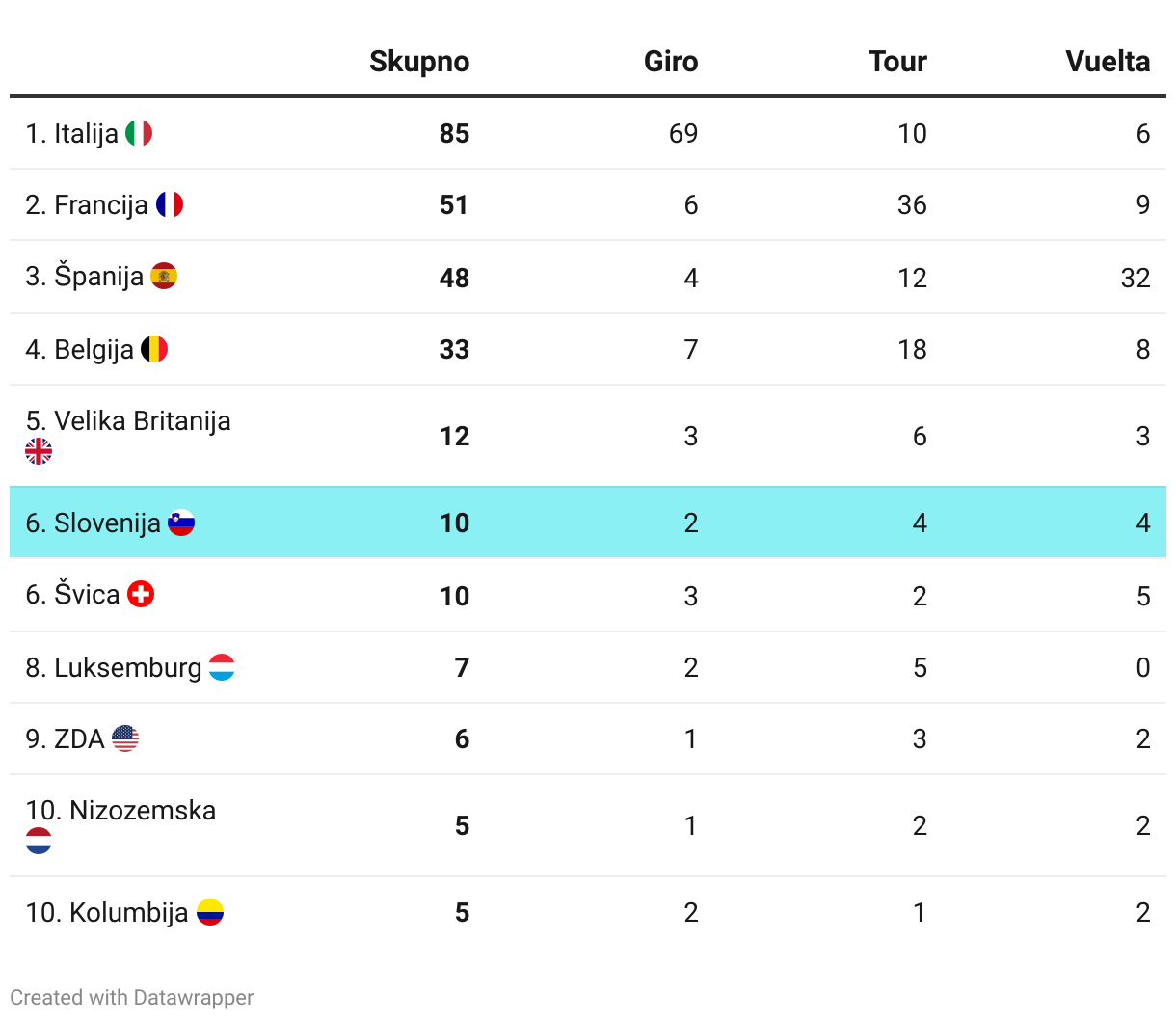Click Italija's Giro value 69
Image resolution: width=1176 pixels, height=1020 pixels.
(682, 133)
